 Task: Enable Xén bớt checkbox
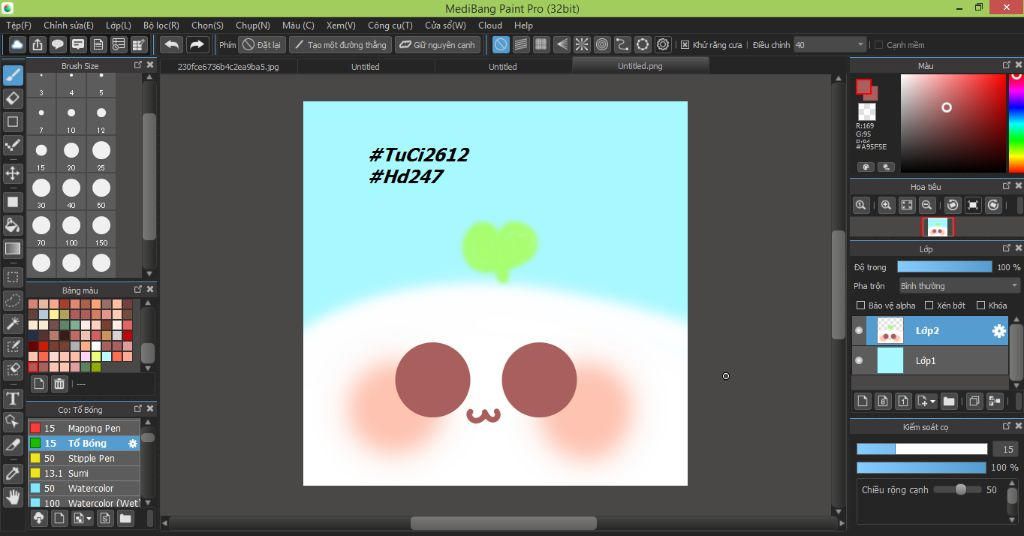coord(929,306)
